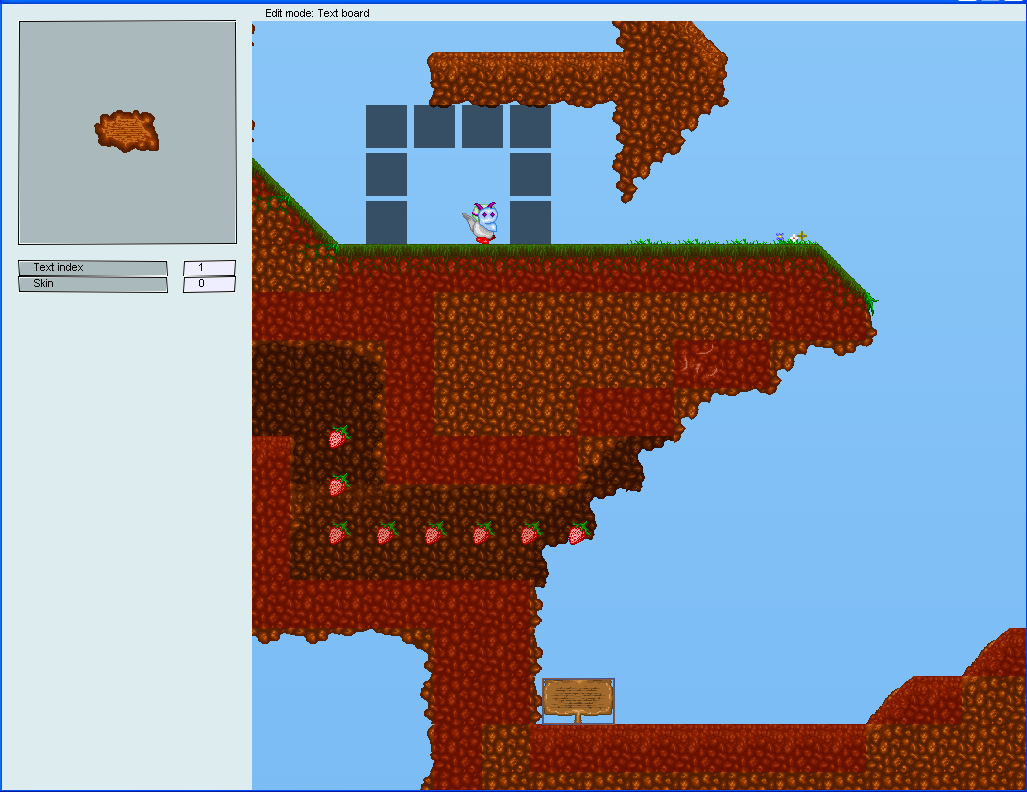
Task: Select the bottom-left dark block beside the character
Action: click(x=386, y=222)
